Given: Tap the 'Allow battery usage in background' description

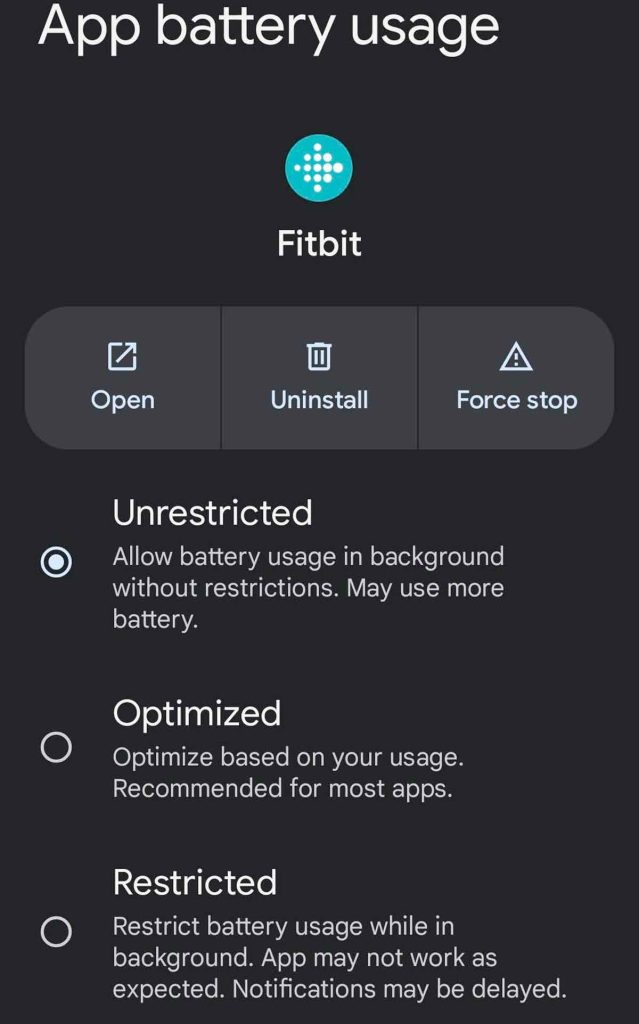Looking at the screenshot, I should point(308,587).
